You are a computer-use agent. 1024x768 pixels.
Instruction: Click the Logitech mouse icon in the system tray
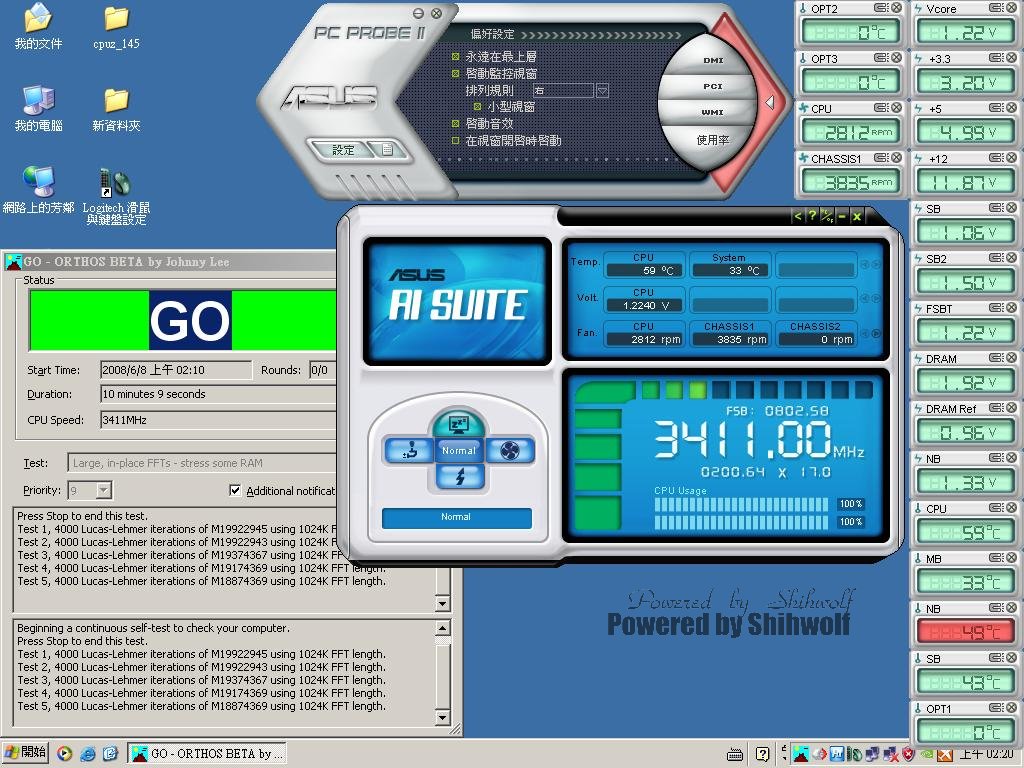click(855, 755)
